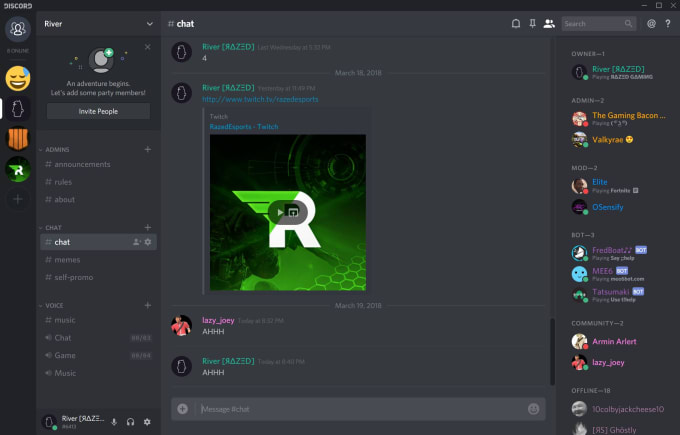Focus the Message #chat input
The height and width of the screenshot is (435, 680).
(360, 409)
